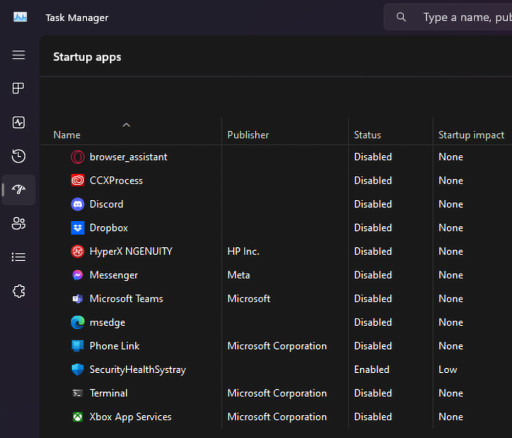512x438 pixels.
Task: Click Phone Link's Microsoft Corporation publisher
Action: click(277, 346)
